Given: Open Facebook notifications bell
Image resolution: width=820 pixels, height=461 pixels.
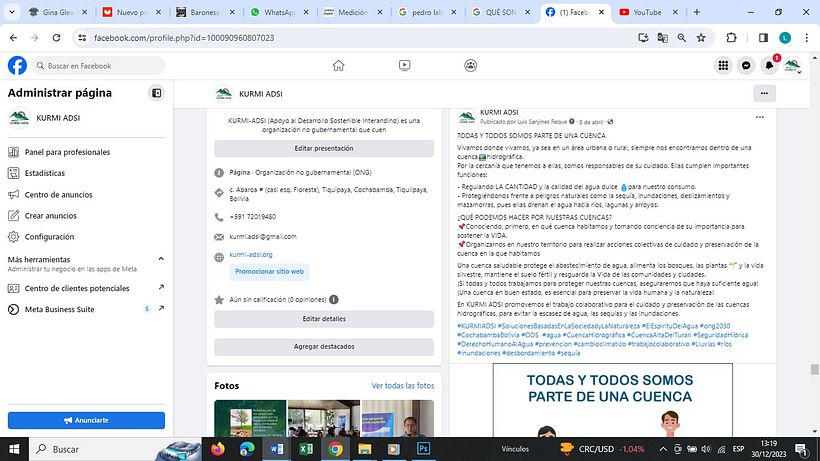Looking at the screenshot, I should coord(769,65).
